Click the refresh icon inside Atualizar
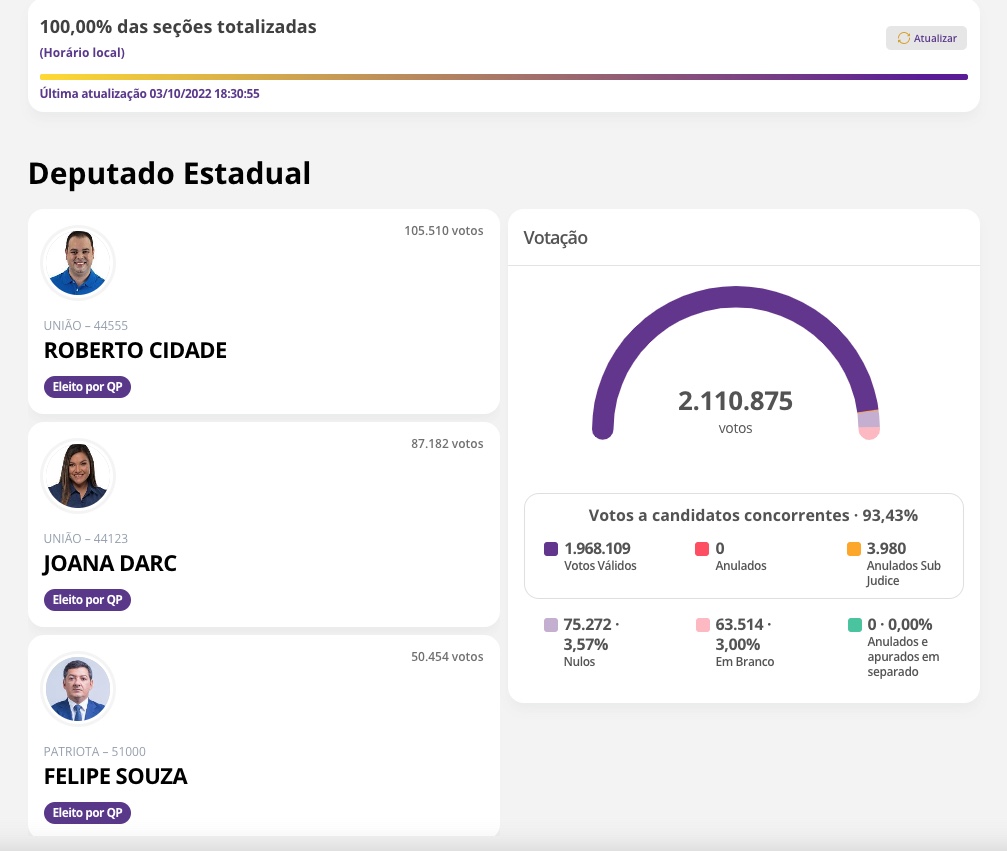The width and height of the screenshot is (1007, 851). (904, 38)
